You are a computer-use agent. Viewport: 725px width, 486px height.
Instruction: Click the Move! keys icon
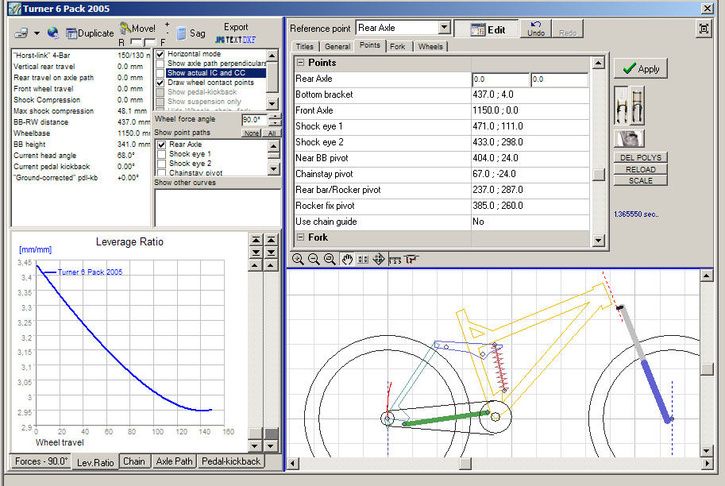125,28
